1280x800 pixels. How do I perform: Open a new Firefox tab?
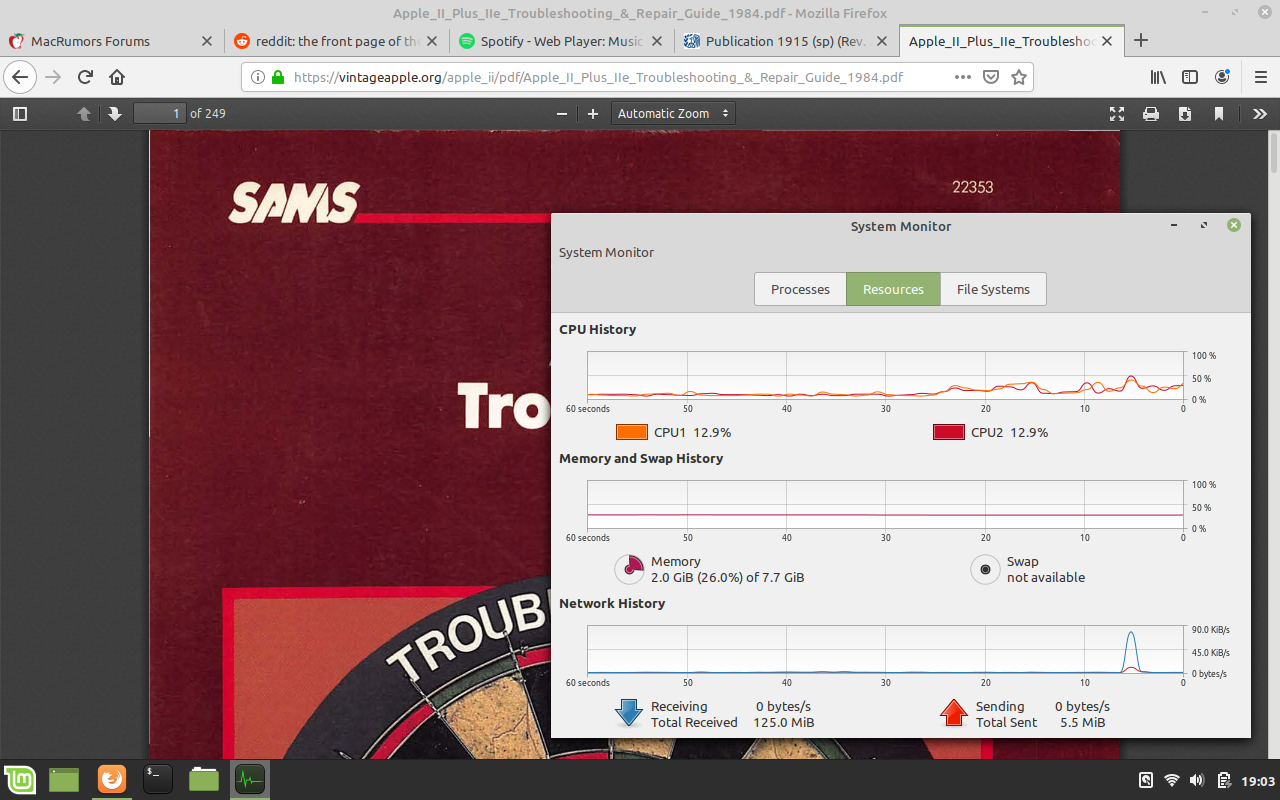(x=1141, y=41)
